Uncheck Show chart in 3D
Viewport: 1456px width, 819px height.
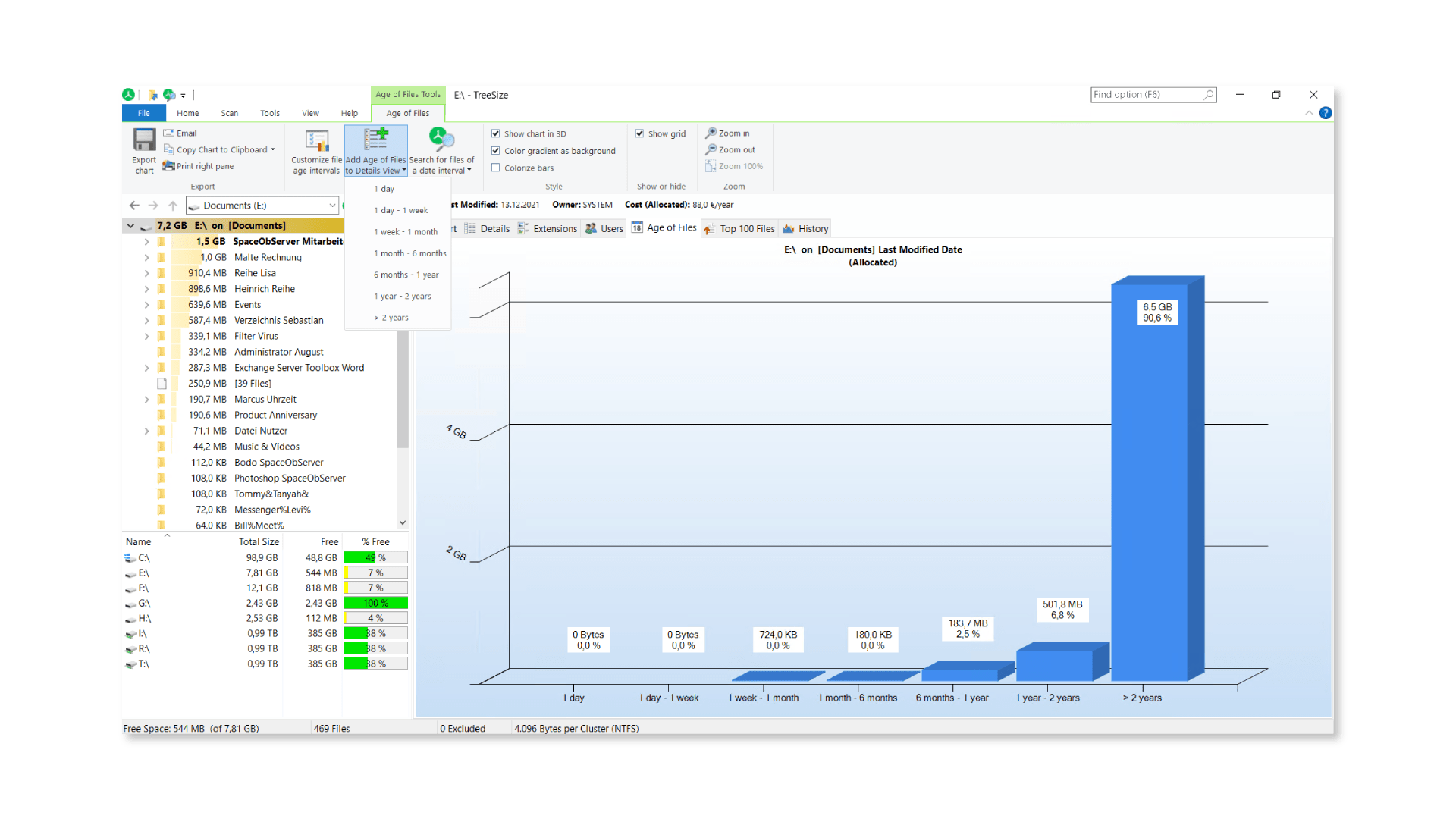496,133
